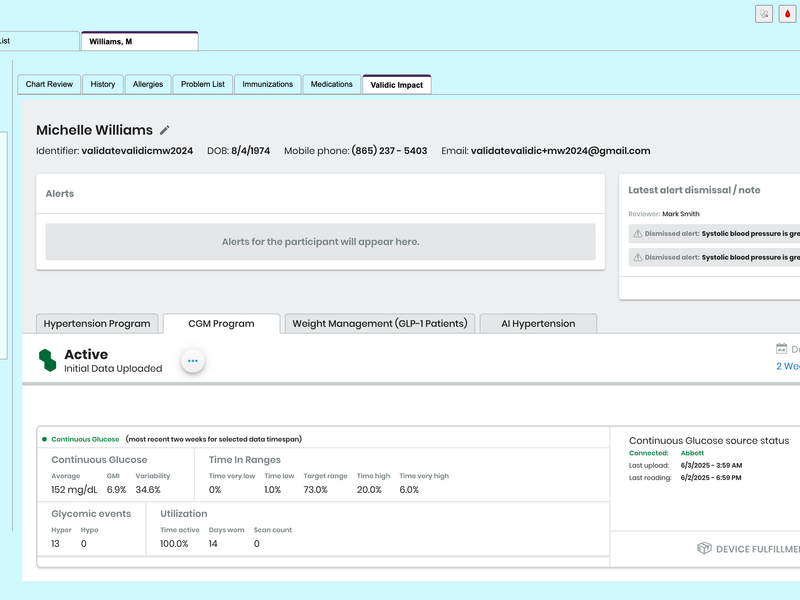Open the AI Hypertension tab
Screen dimensions: 800x600
click(537, 323)
